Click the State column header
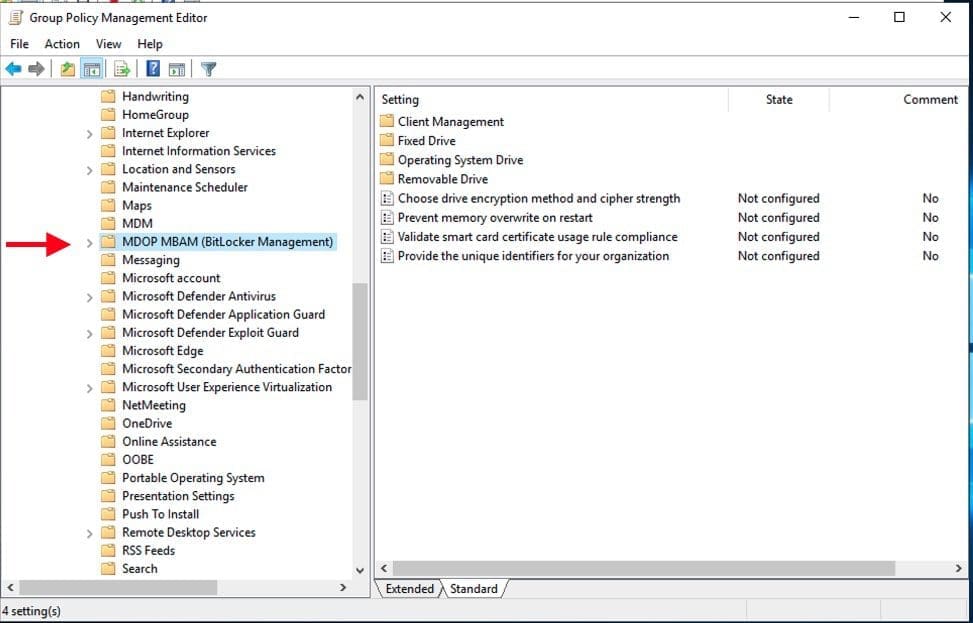Image resolution: width=973 pixels, height=623 pixels. 778,100
